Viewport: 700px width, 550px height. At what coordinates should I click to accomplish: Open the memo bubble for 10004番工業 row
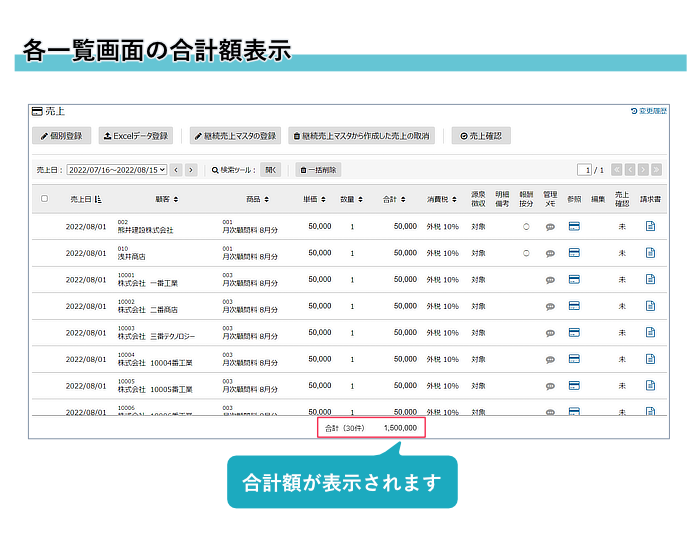tap(550, 359)
